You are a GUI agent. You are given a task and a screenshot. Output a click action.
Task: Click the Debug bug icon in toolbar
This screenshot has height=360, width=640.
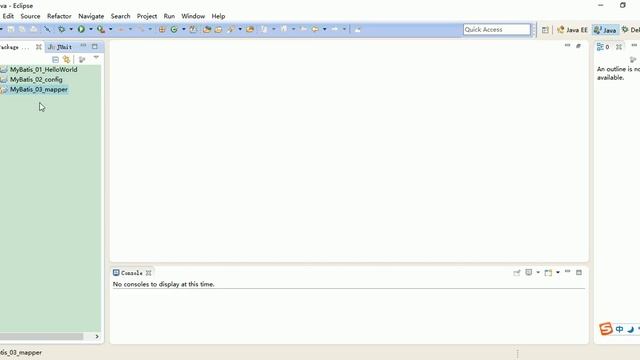(61, 29)
